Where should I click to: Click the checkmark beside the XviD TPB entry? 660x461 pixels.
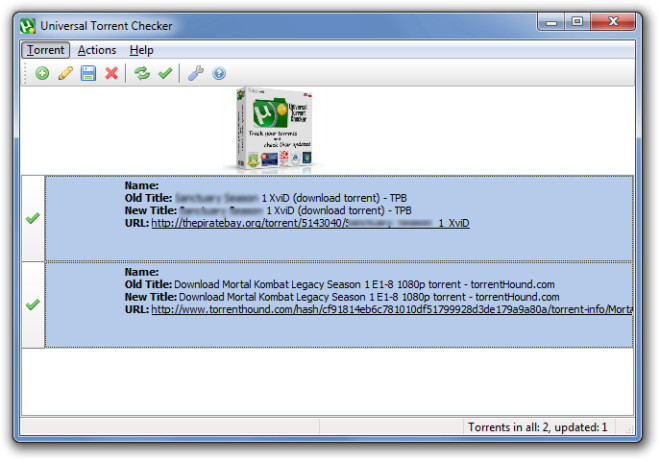pos(33,218)
